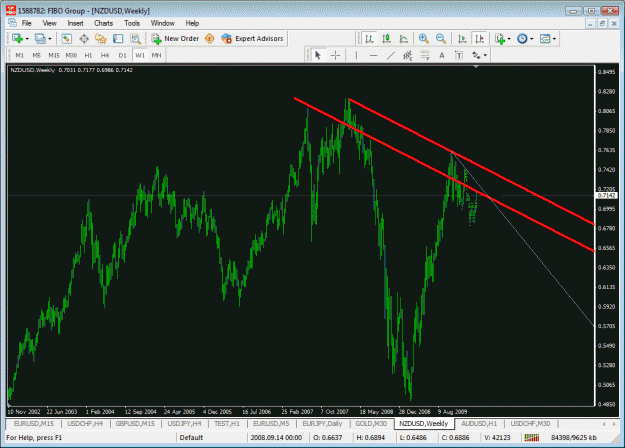This screenshot has height=448, width=625.
Task: Open the File menu
Action: click(26, 23)
